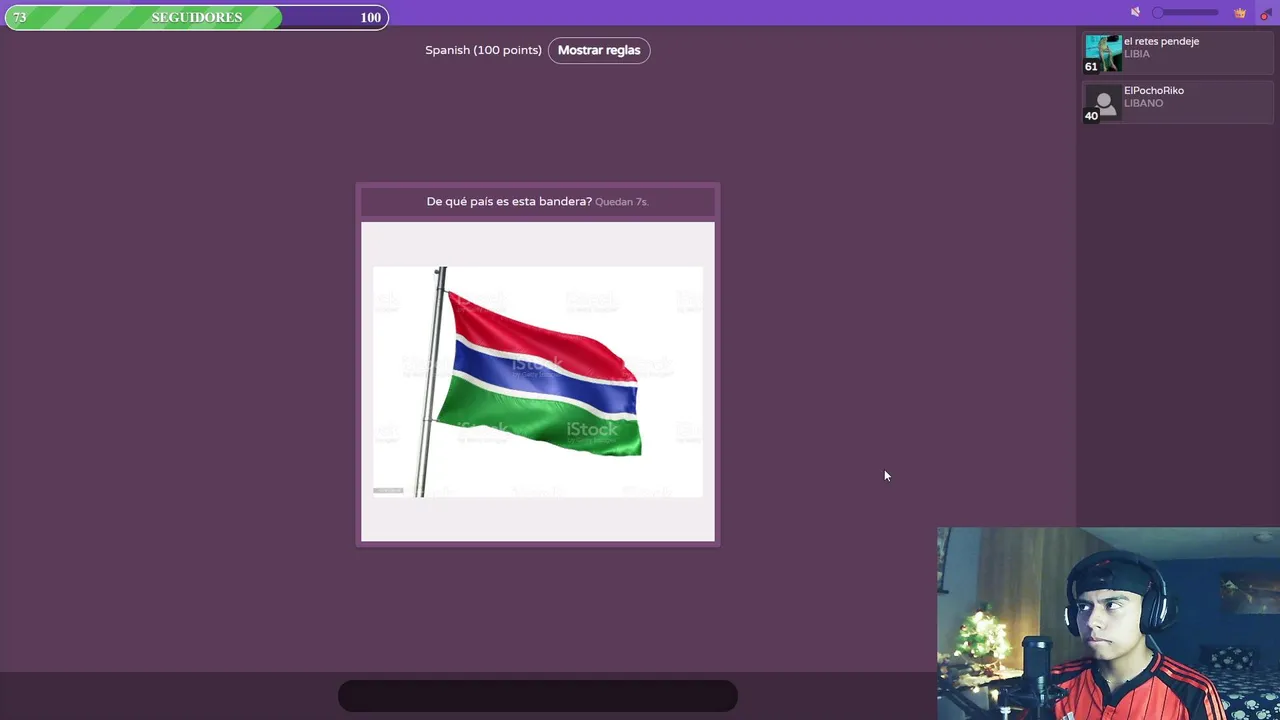Click ElPochoRiko default avatar icon
The image size is (1280, 720).
click(1103, 103)
